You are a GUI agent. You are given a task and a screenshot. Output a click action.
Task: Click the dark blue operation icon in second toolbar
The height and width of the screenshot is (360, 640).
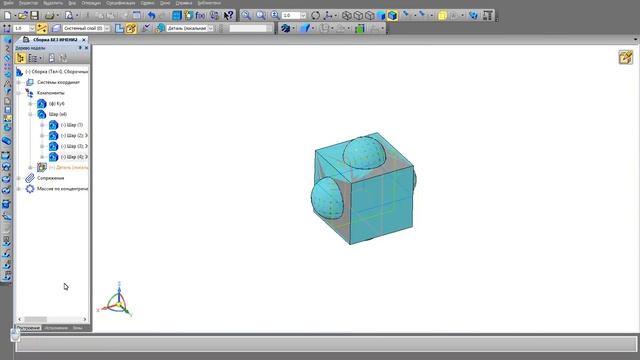click(285, 28)
